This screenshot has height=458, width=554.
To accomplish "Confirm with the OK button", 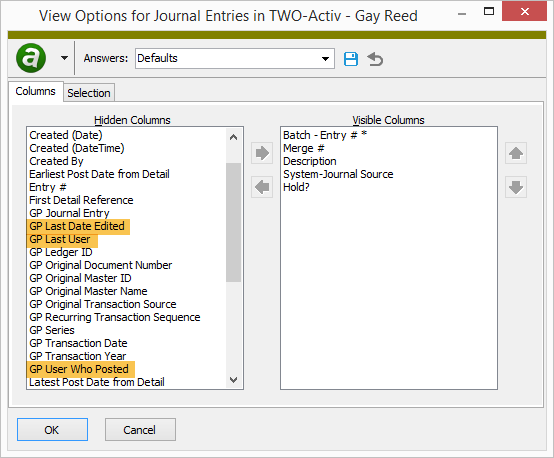I will 52,430.
